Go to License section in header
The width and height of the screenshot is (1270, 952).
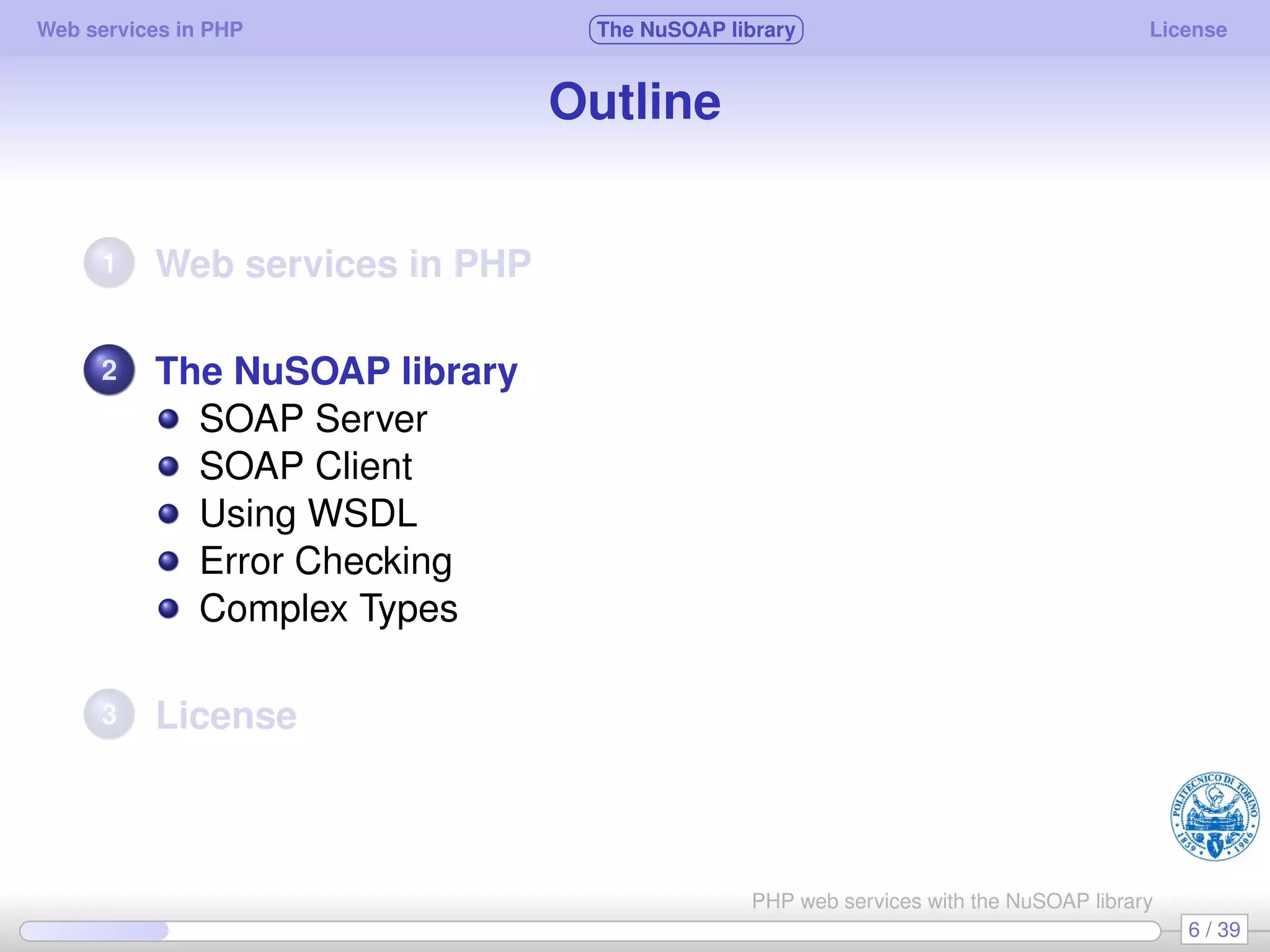pyautogui.click(x=1188, y=30)
